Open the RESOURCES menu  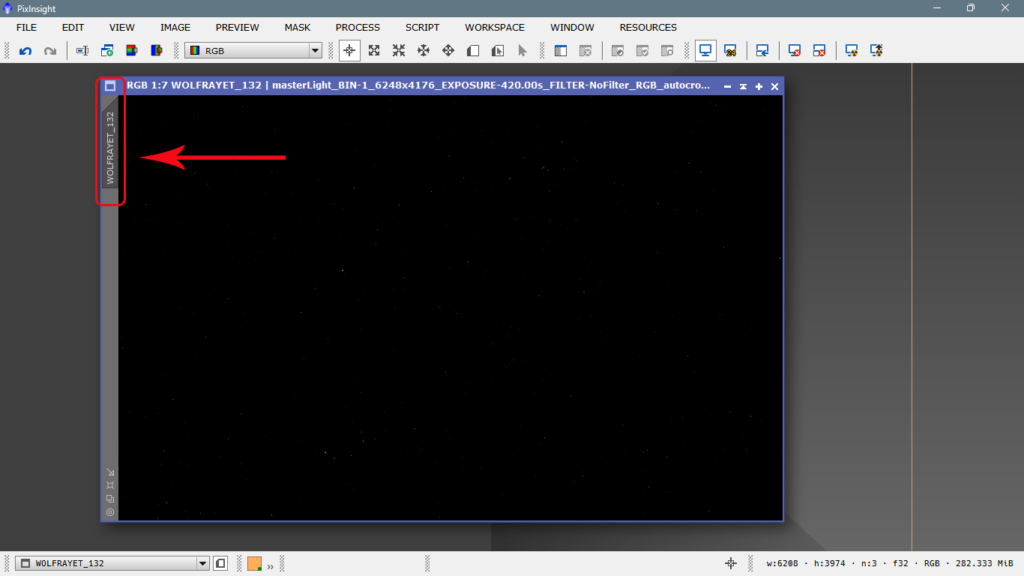click(648, 27)
